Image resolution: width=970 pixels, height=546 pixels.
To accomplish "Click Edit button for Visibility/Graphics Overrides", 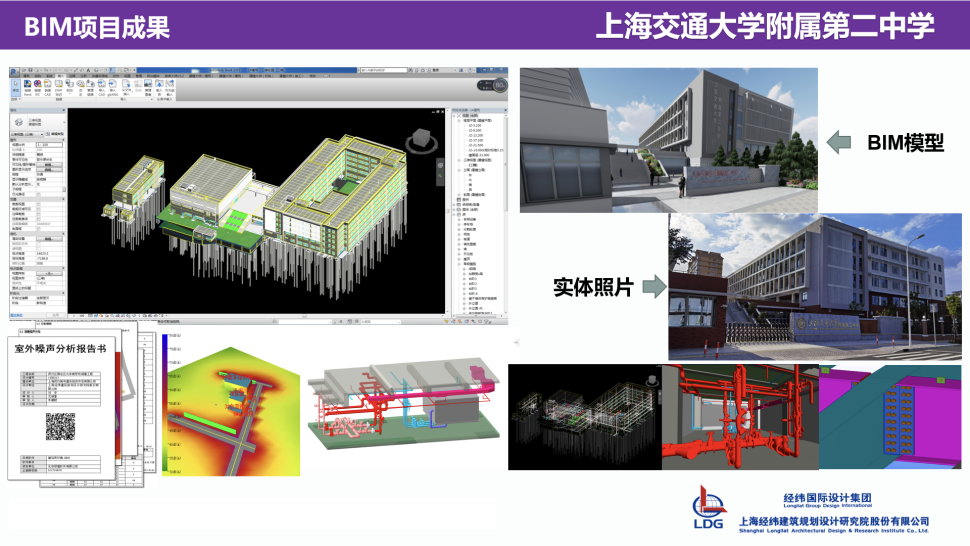I will [49, 164].
